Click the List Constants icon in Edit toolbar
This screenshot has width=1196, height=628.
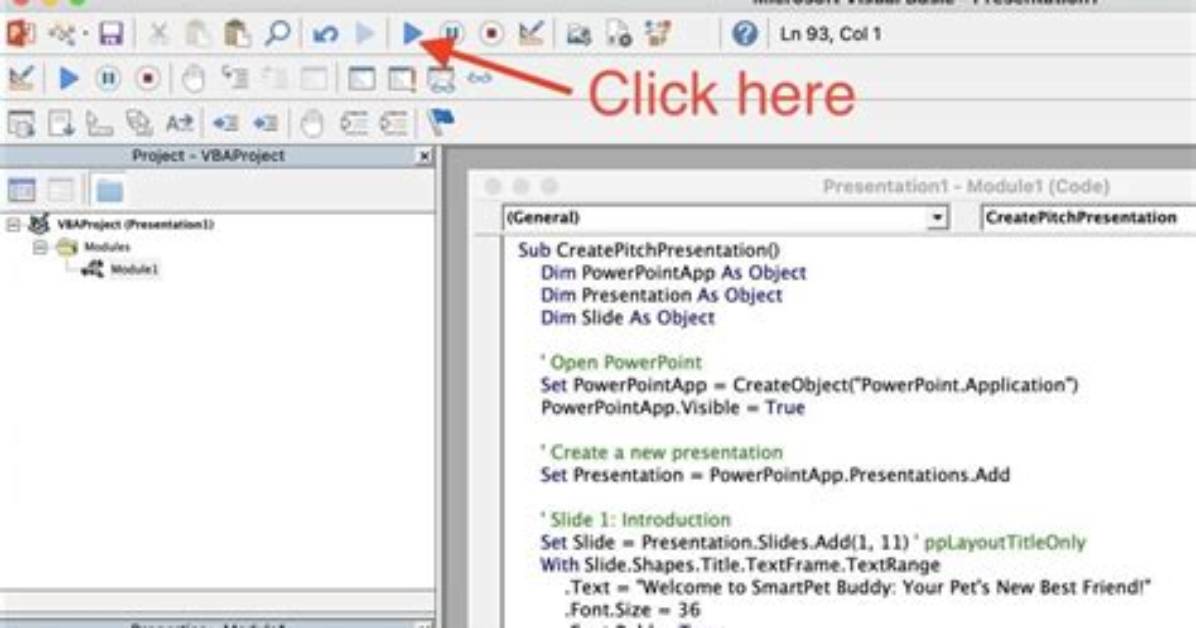pos(61,123)
